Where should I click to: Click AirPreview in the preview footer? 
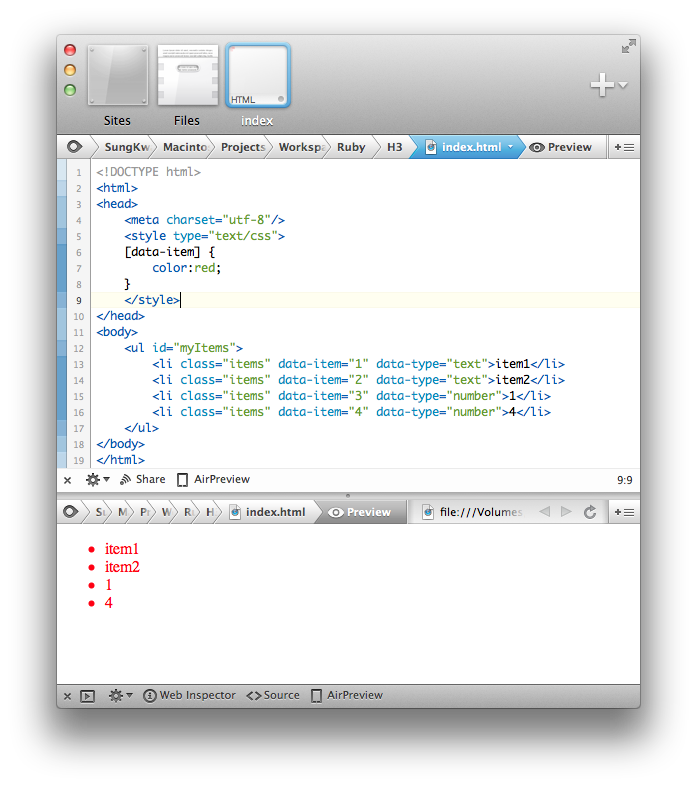[x=347, y=695]
